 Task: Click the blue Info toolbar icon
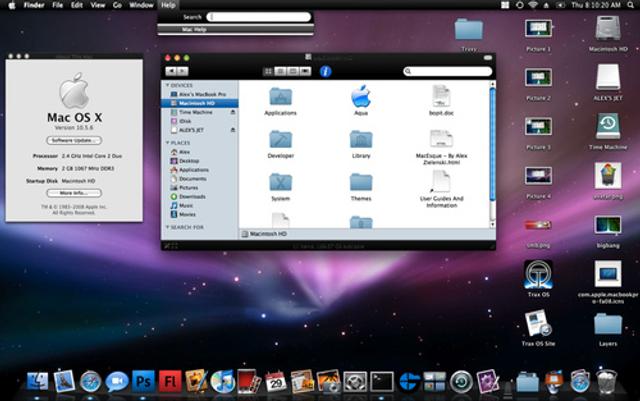(x=325, y=71)
